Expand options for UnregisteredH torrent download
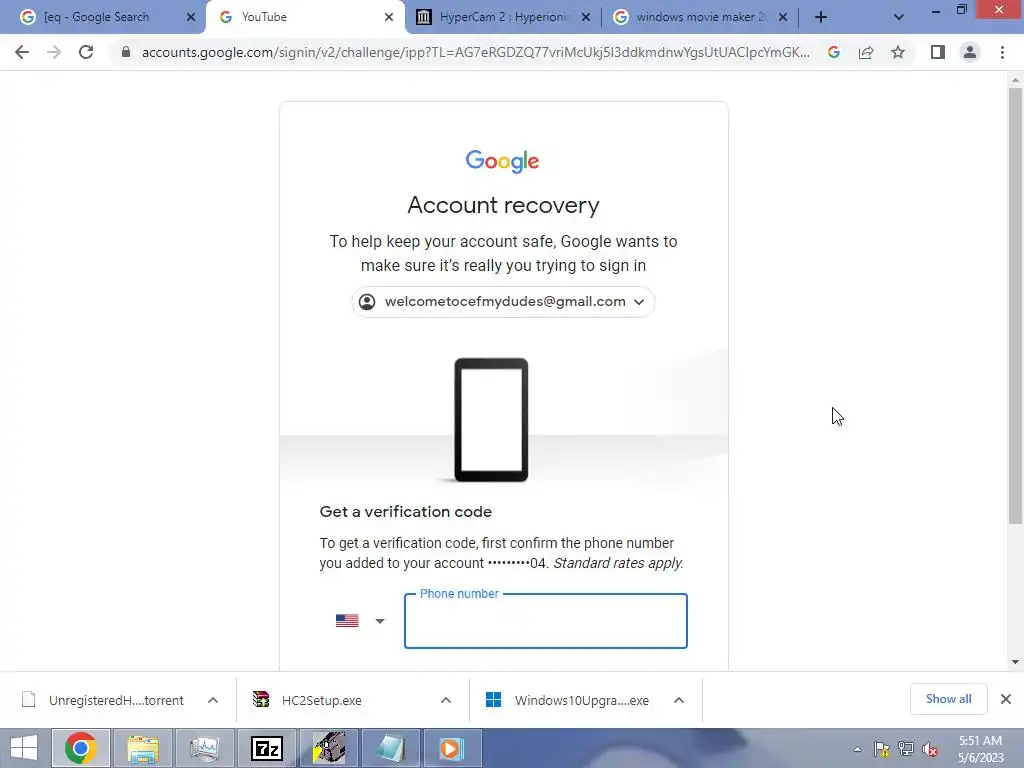 click(x=213, y=700)
